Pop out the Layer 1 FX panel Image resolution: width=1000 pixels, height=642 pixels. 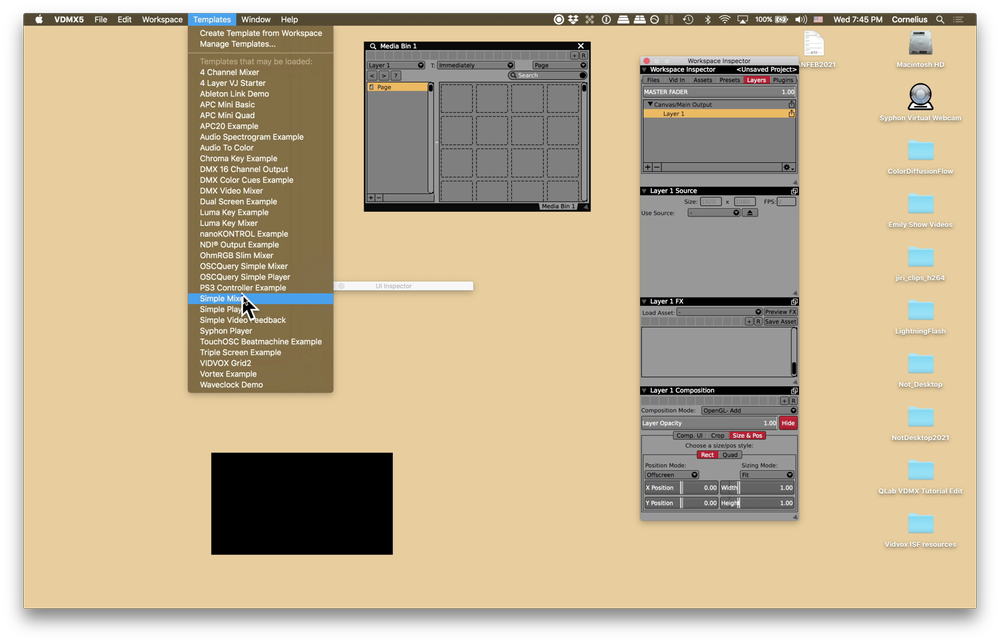[x=794, y=301]
